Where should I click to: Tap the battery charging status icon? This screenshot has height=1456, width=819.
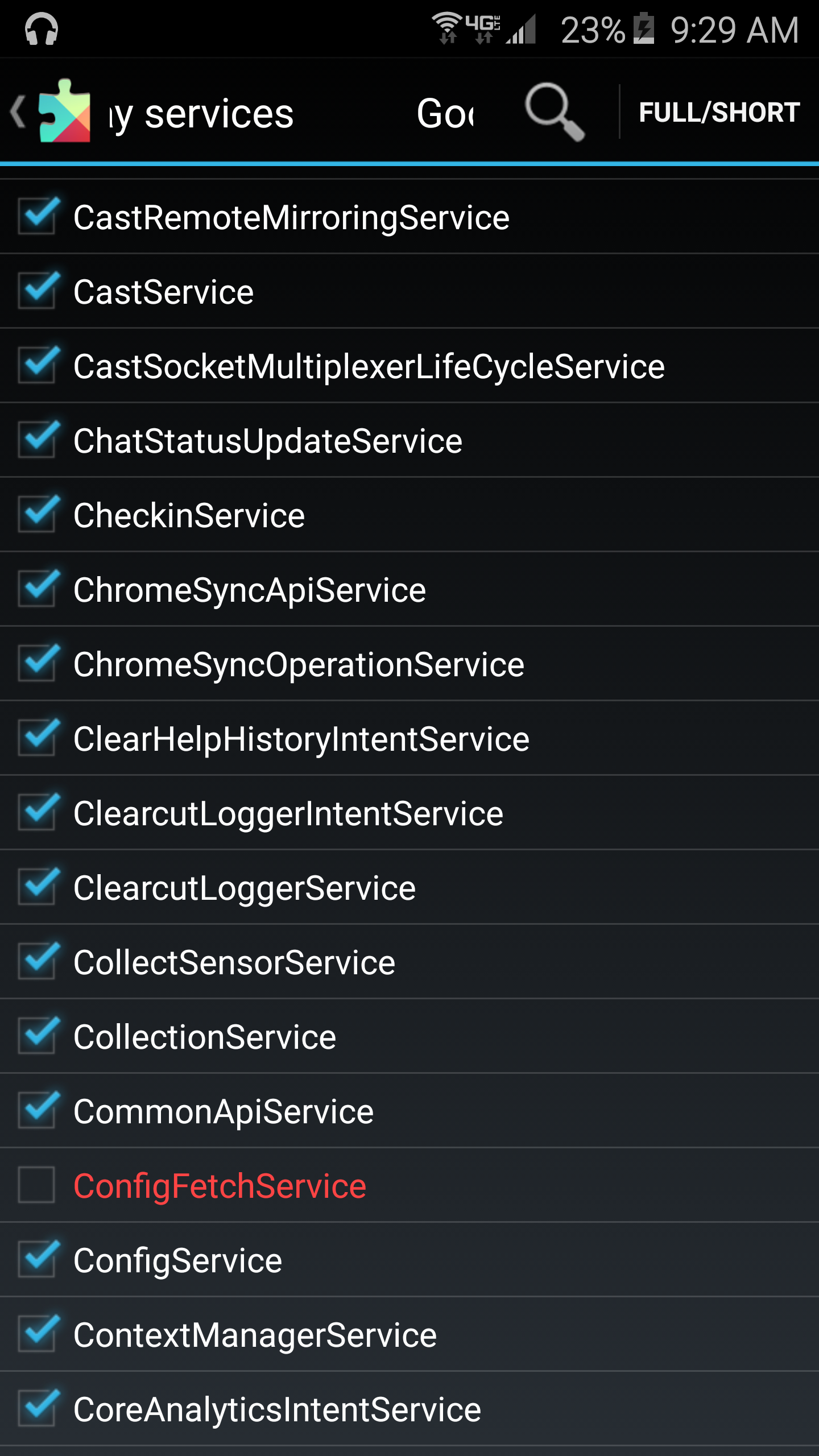coord(644,28)
